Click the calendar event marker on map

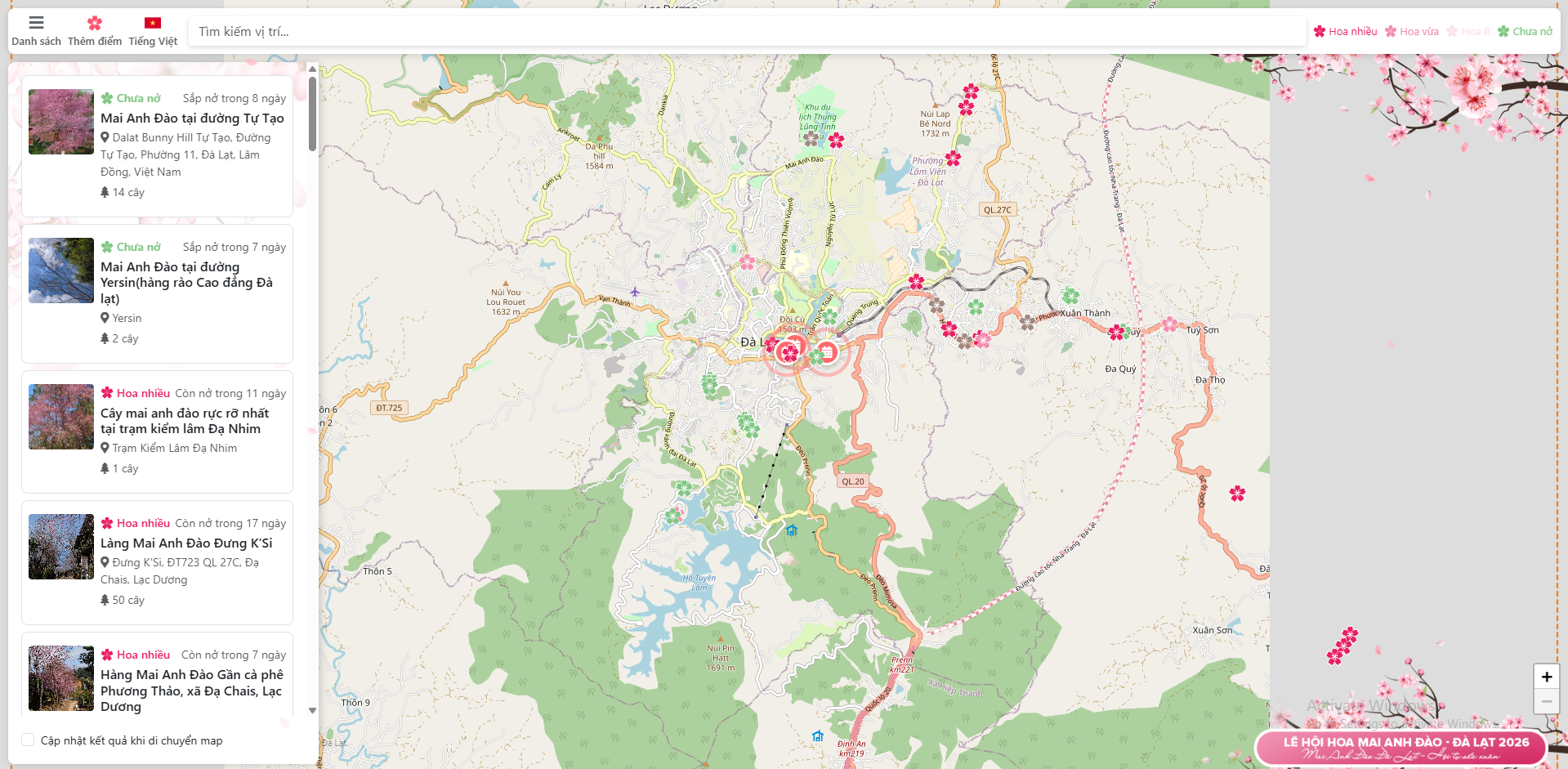(x=827, y=352)
